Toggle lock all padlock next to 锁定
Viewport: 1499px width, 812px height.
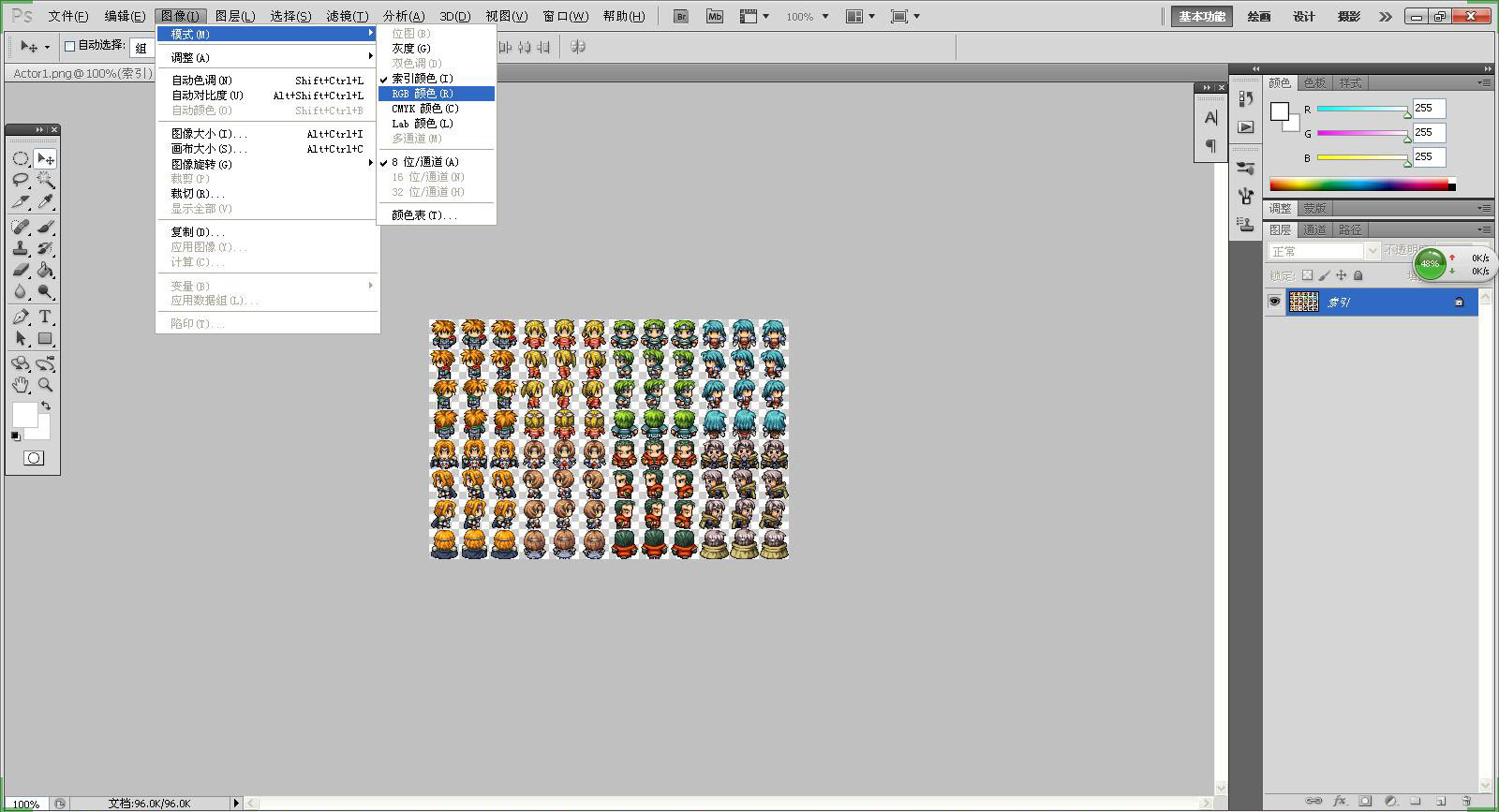[x=1358, y=275]
